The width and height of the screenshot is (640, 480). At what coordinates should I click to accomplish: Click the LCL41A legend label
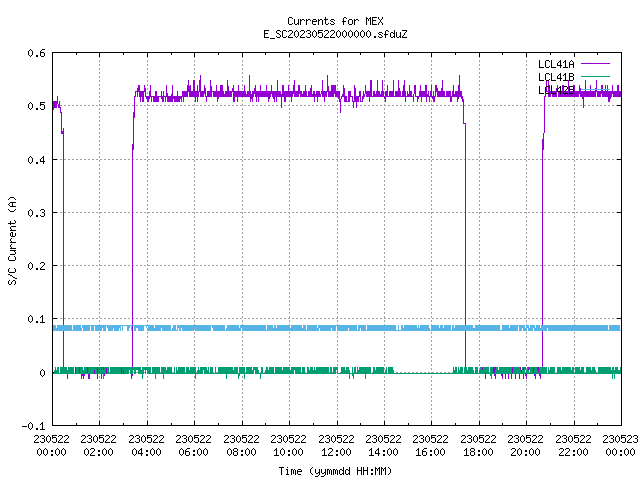tap(556, 64)
